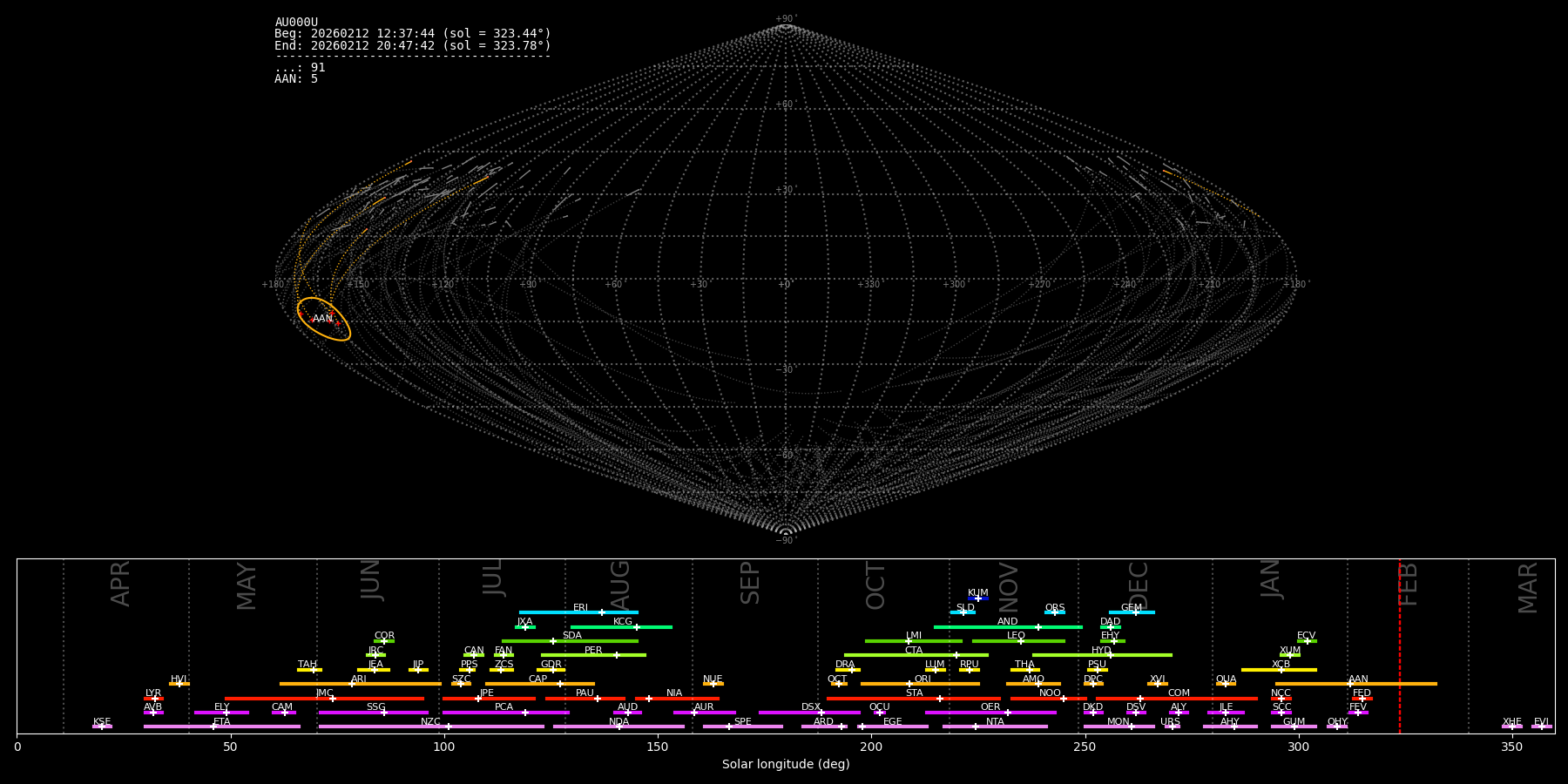
Task: Click the COM shower label
Action: click(1179, 693)
